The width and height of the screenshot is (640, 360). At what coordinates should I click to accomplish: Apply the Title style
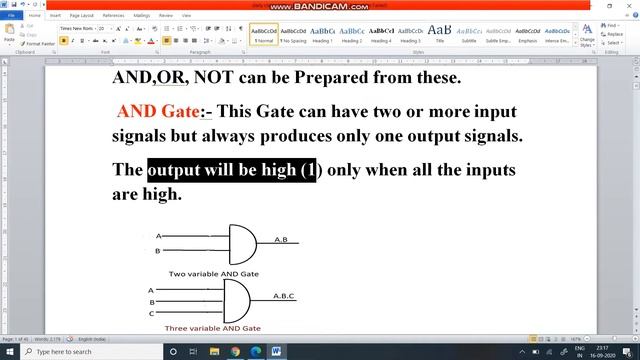point(440,35)
